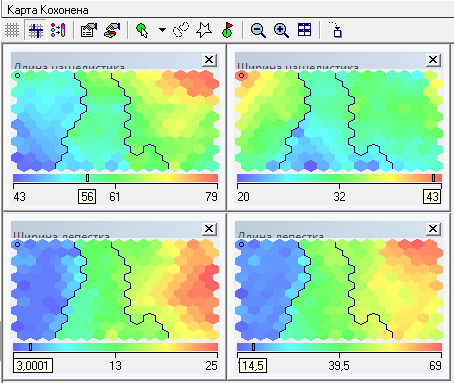Viewport: 454px width, 383px height.
Task: Click the boxed value 14,5
Action: [x=252, y=366]
